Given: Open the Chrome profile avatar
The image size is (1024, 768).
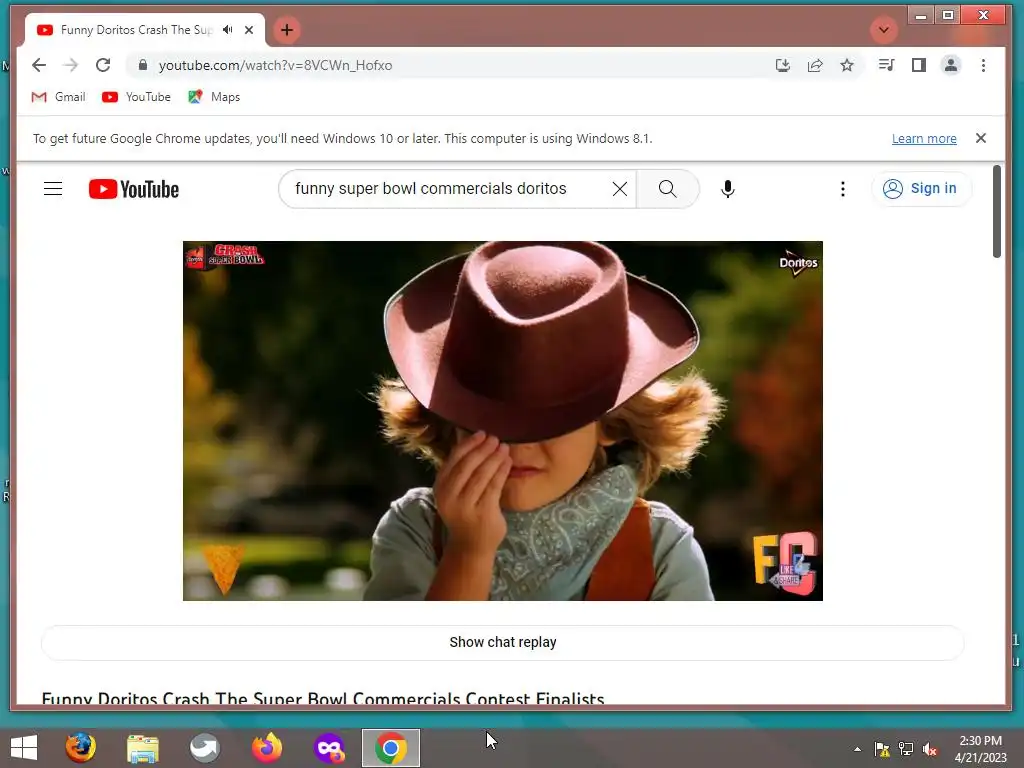Looking at the screenshot, I should pyautogui.click(x=950, y=65).
